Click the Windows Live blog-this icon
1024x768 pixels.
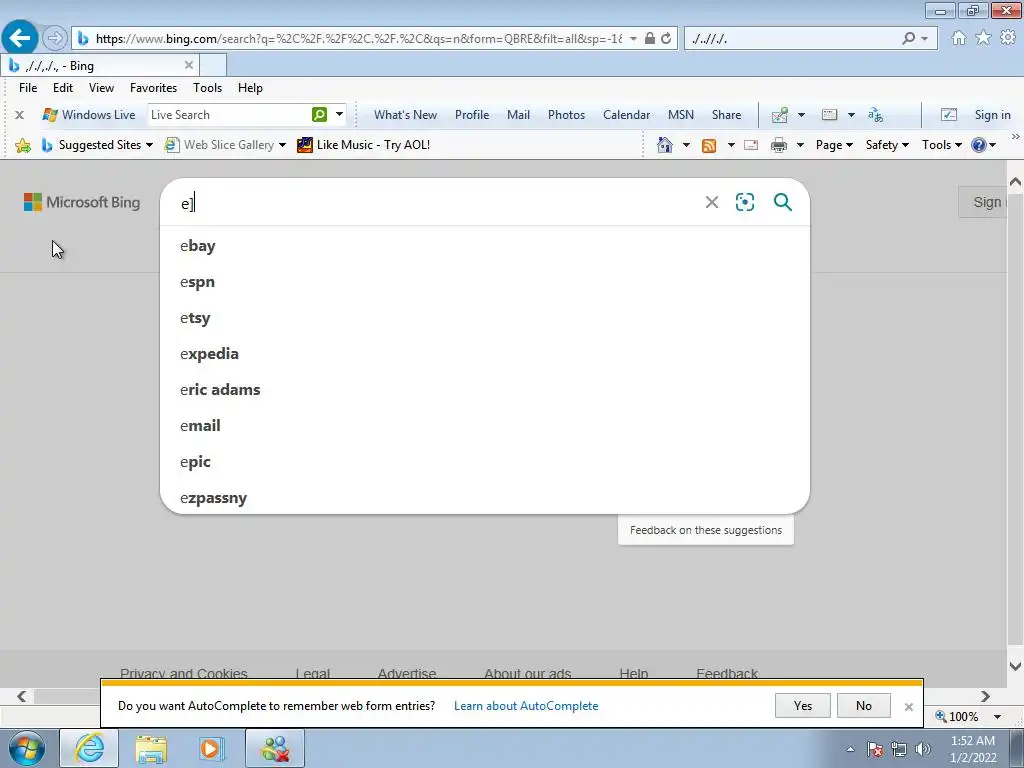click(780, 115)
